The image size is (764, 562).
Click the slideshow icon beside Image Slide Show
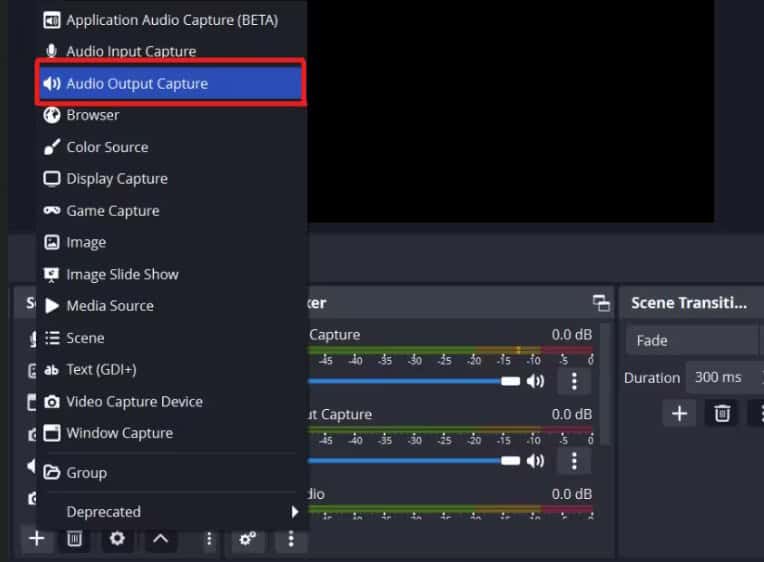click(x=52, y=274)
